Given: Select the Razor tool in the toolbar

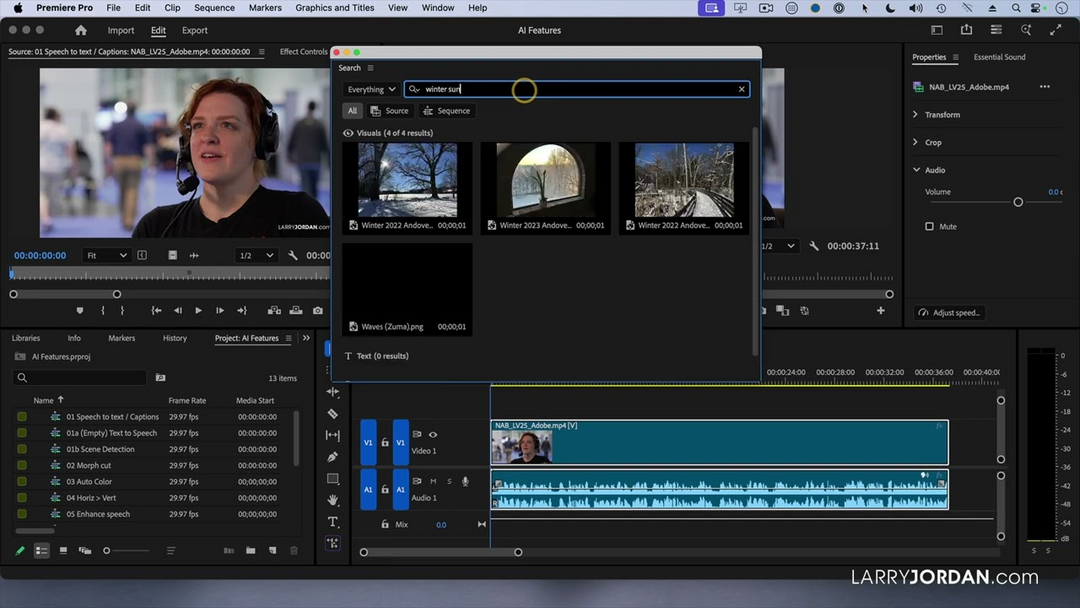Looking at the screenshot, I should (x=333, y=414).
